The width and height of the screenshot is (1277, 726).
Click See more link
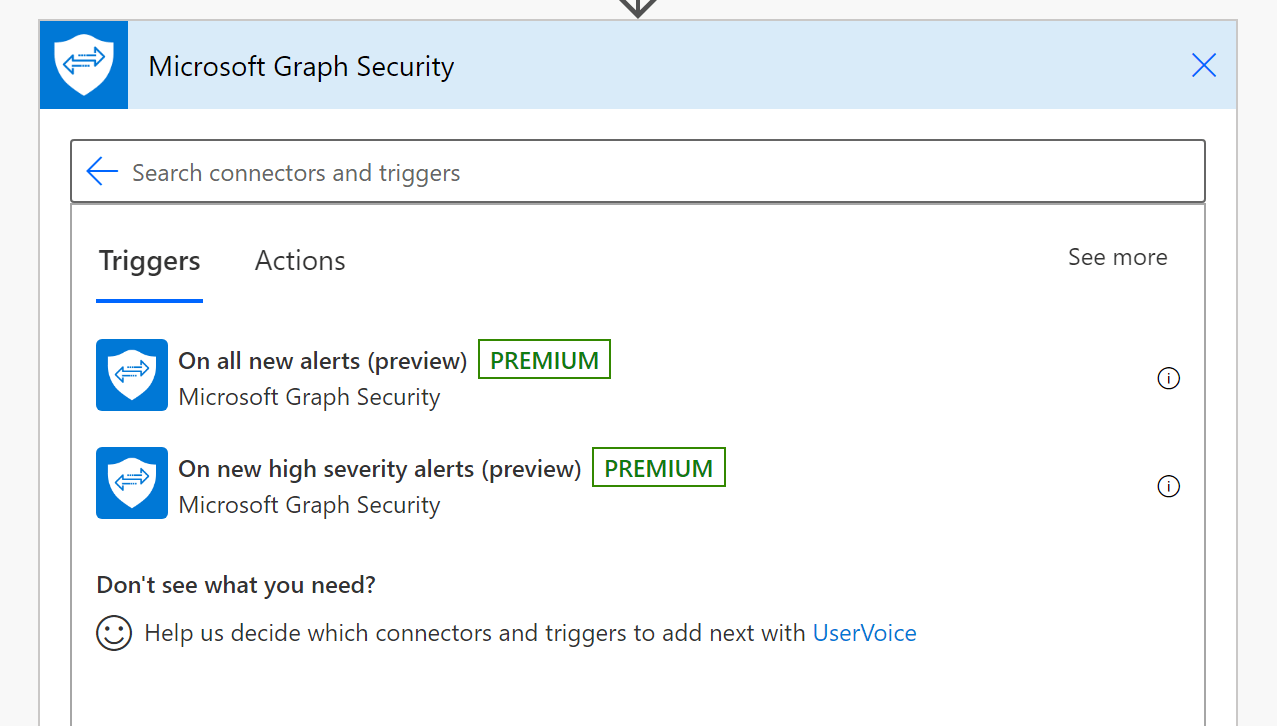coord(1117,257)
